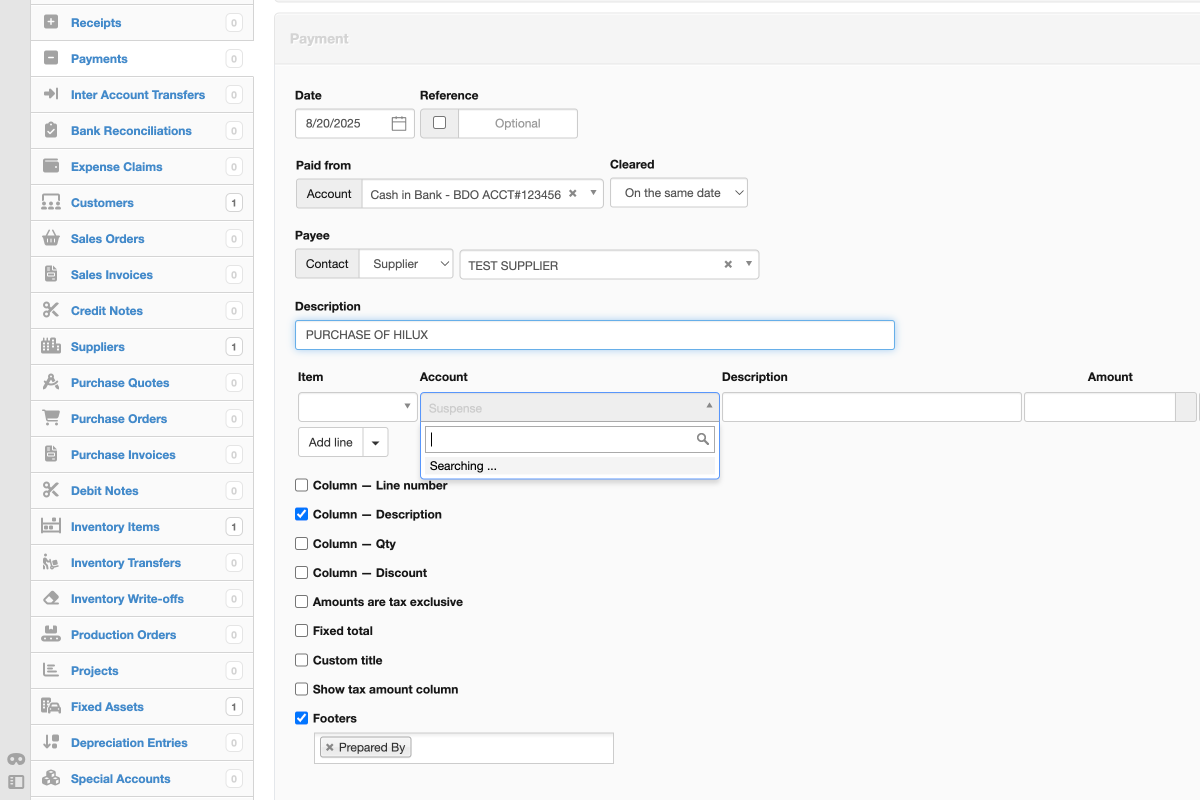The height and width of the screenshot is (800, 1200).
Task: Toggle the Reference checkbox
Action: 439,123
